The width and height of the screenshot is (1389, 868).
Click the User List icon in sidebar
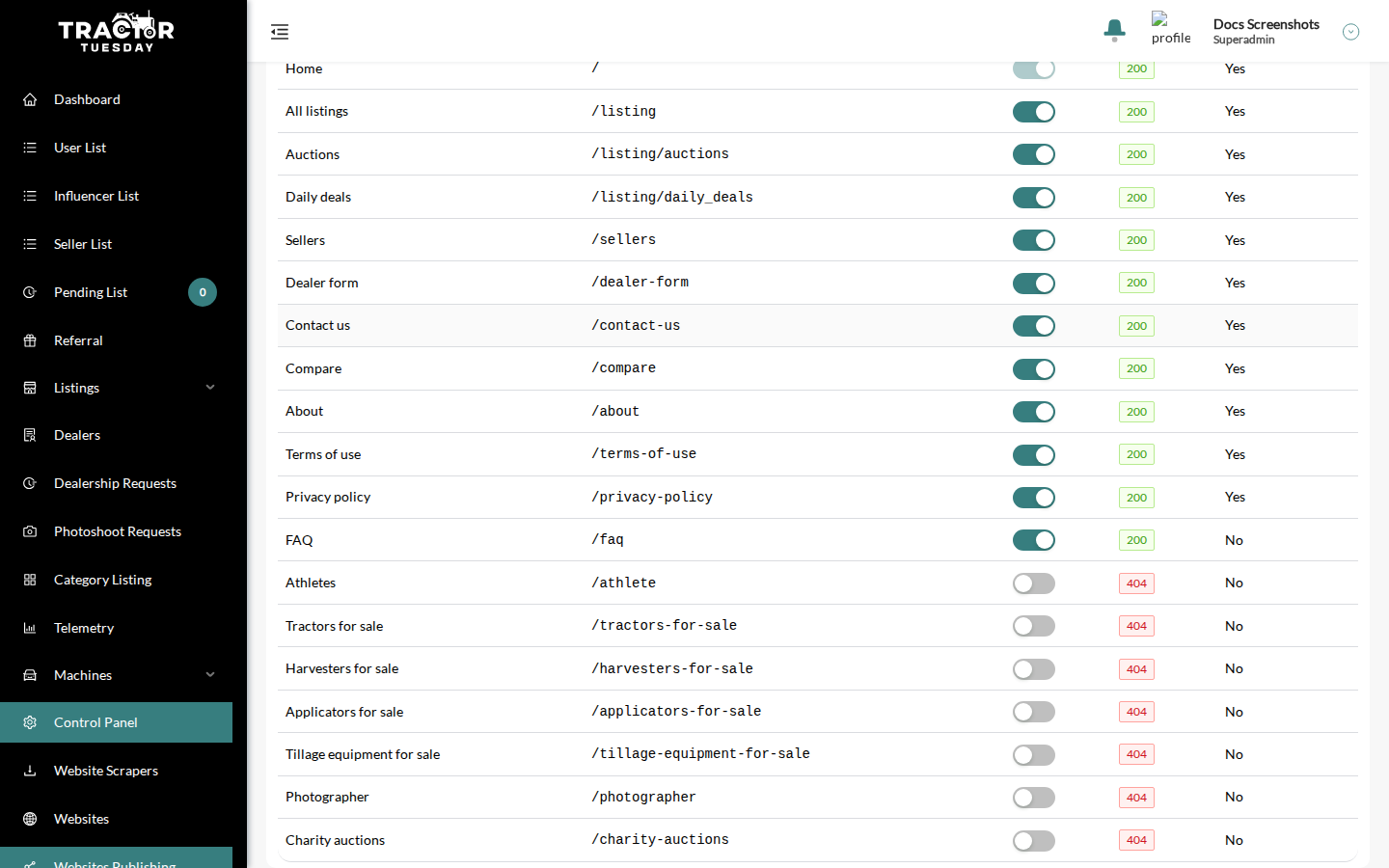click(30, 148)
